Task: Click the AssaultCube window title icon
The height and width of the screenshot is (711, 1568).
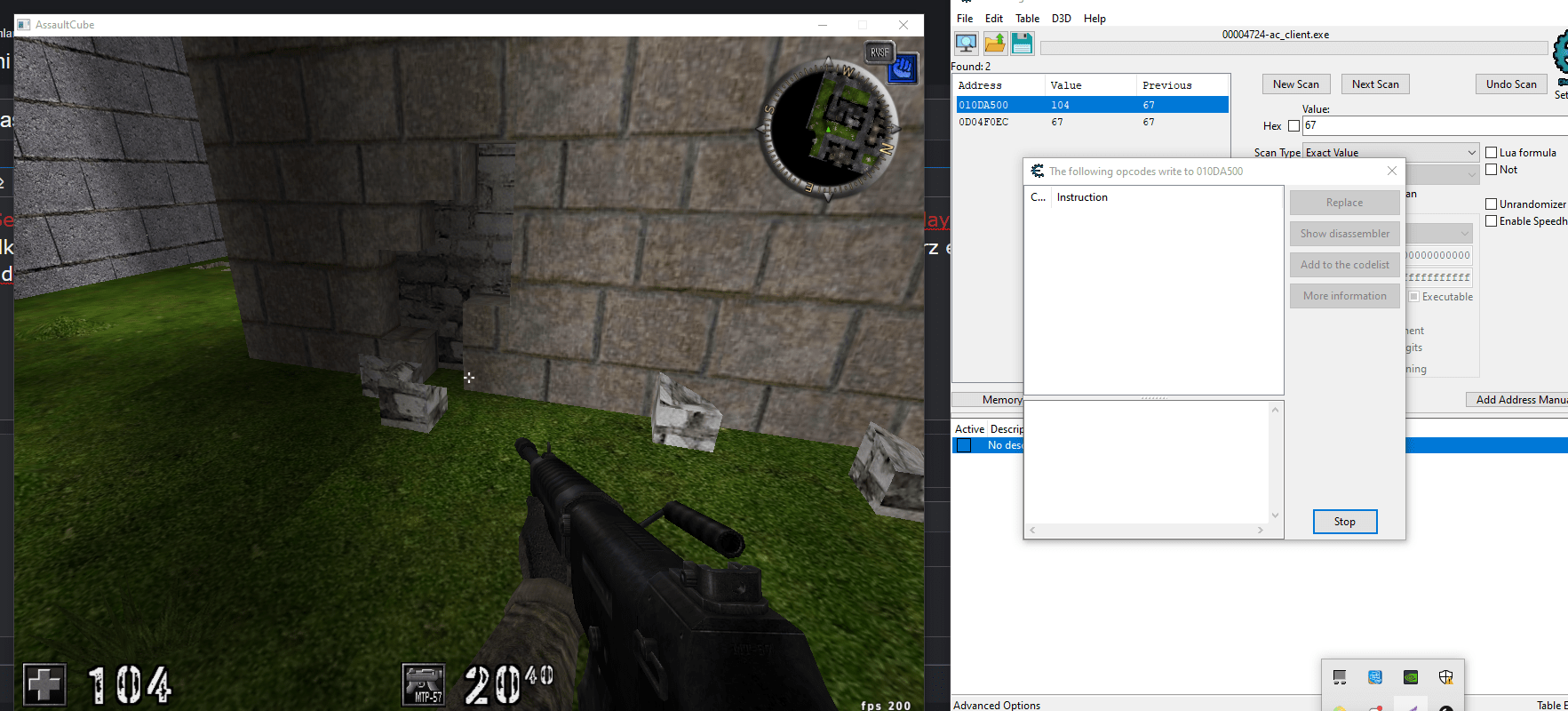Action: [x=24, y=25]
